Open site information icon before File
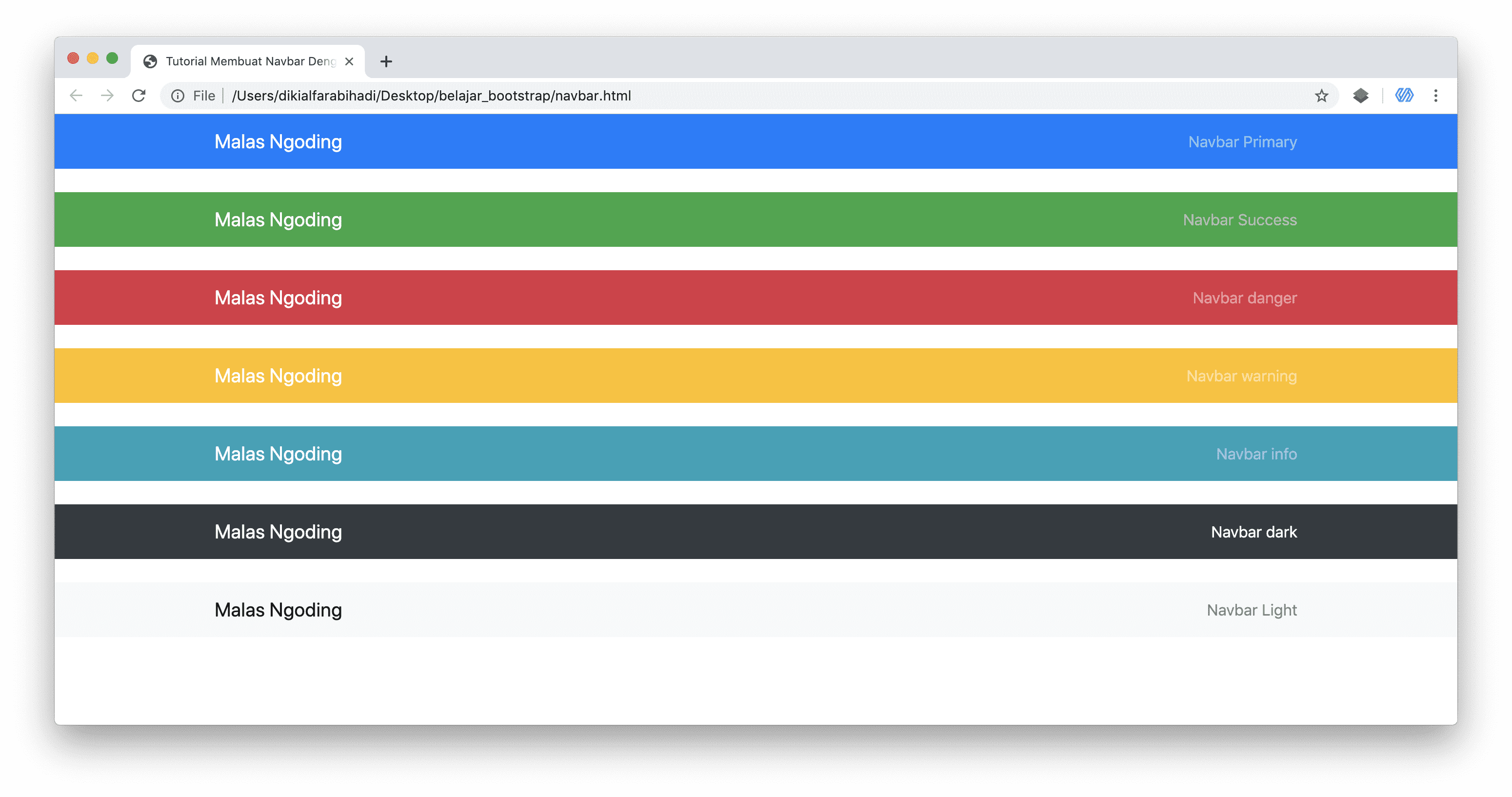This screenshot has width=1512, height=797. [177, 96]
